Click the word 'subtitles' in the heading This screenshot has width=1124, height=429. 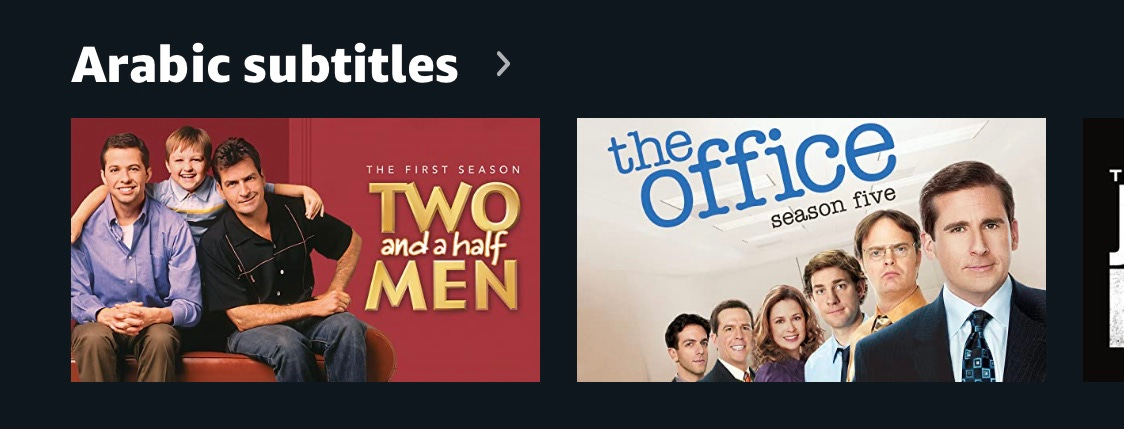pos(351,64)
